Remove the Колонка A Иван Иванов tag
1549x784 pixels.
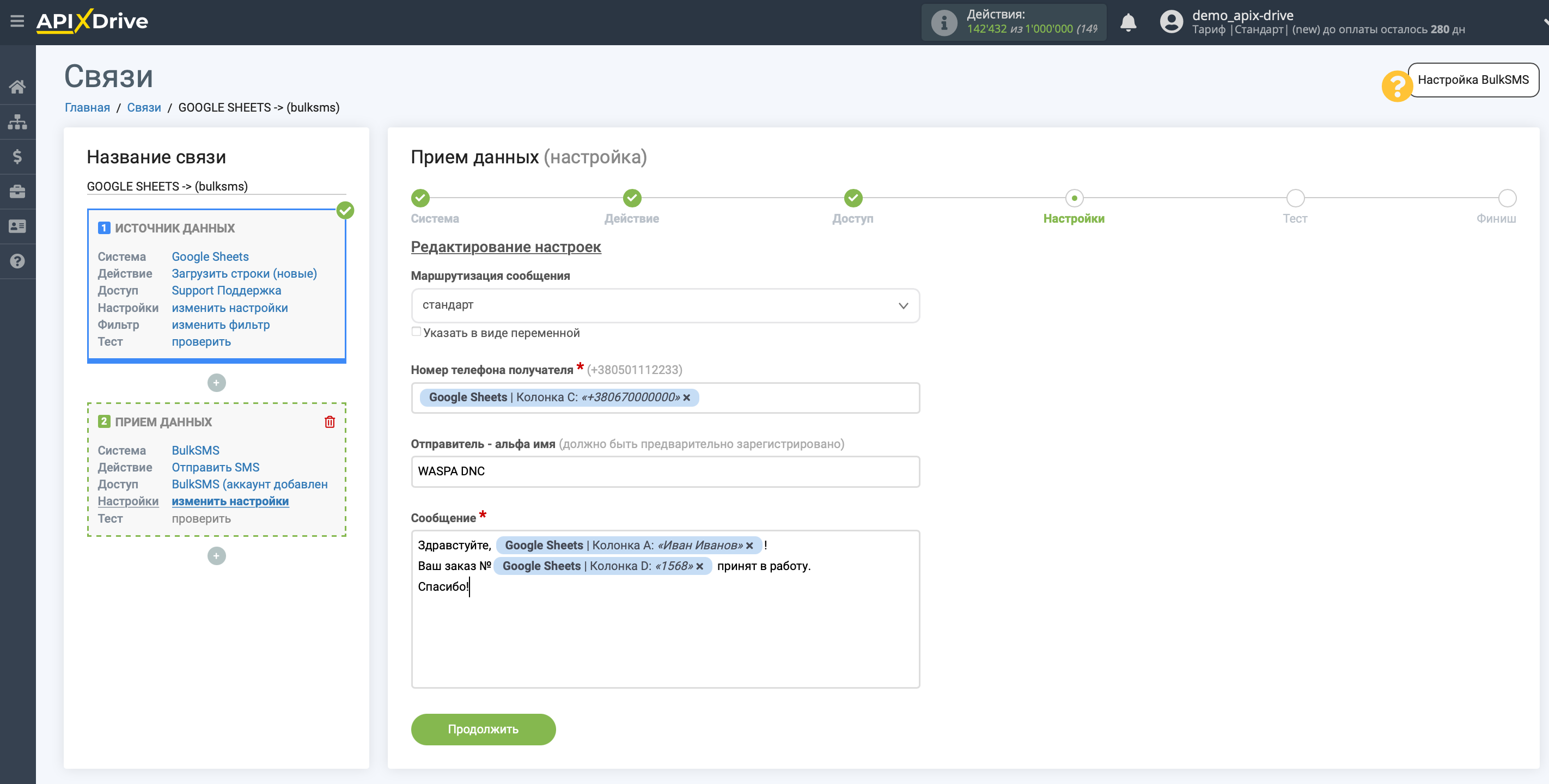tap(750, 546)
